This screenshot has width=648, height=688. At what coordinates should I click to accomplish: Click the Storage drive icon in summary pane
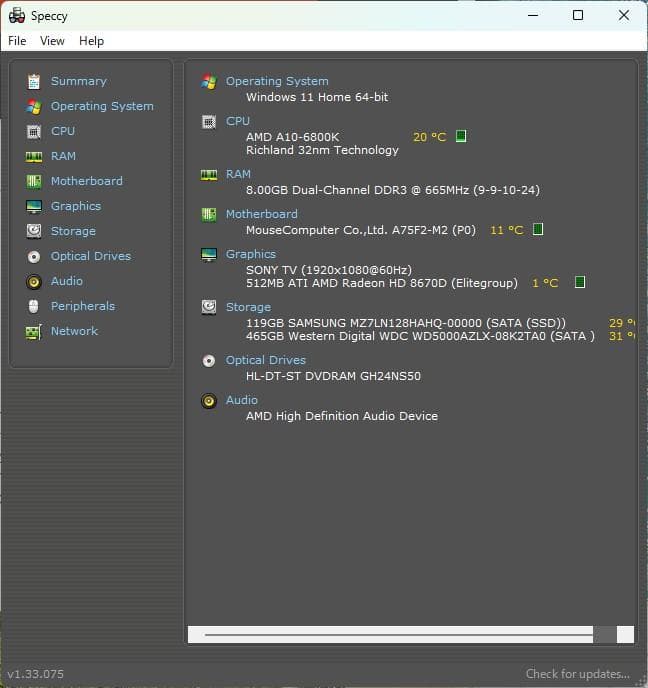209,307
